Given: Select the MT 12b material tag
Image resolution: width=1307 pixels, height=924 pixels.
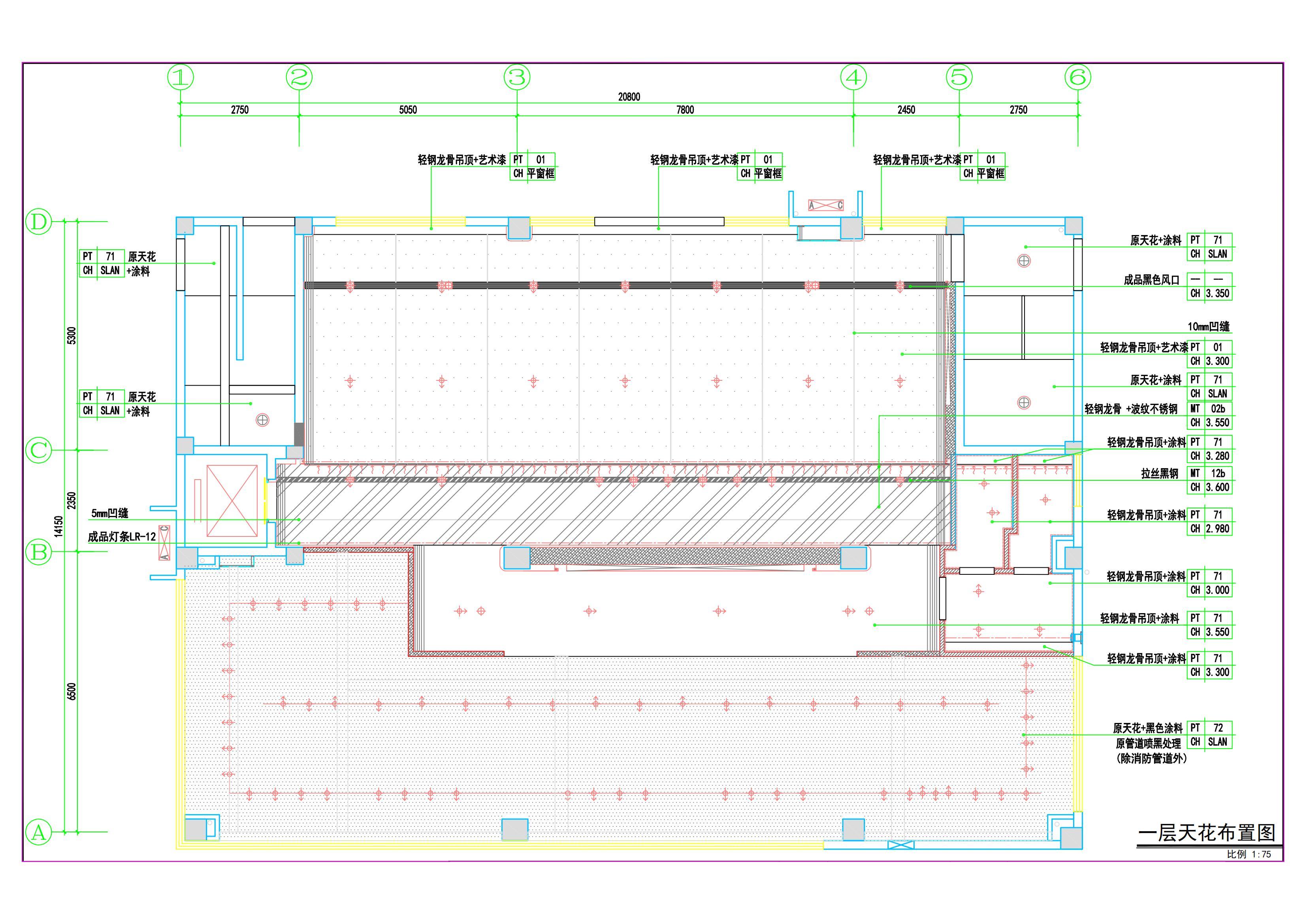Looking at the screenshot, I should click(x=1210, y=473).
